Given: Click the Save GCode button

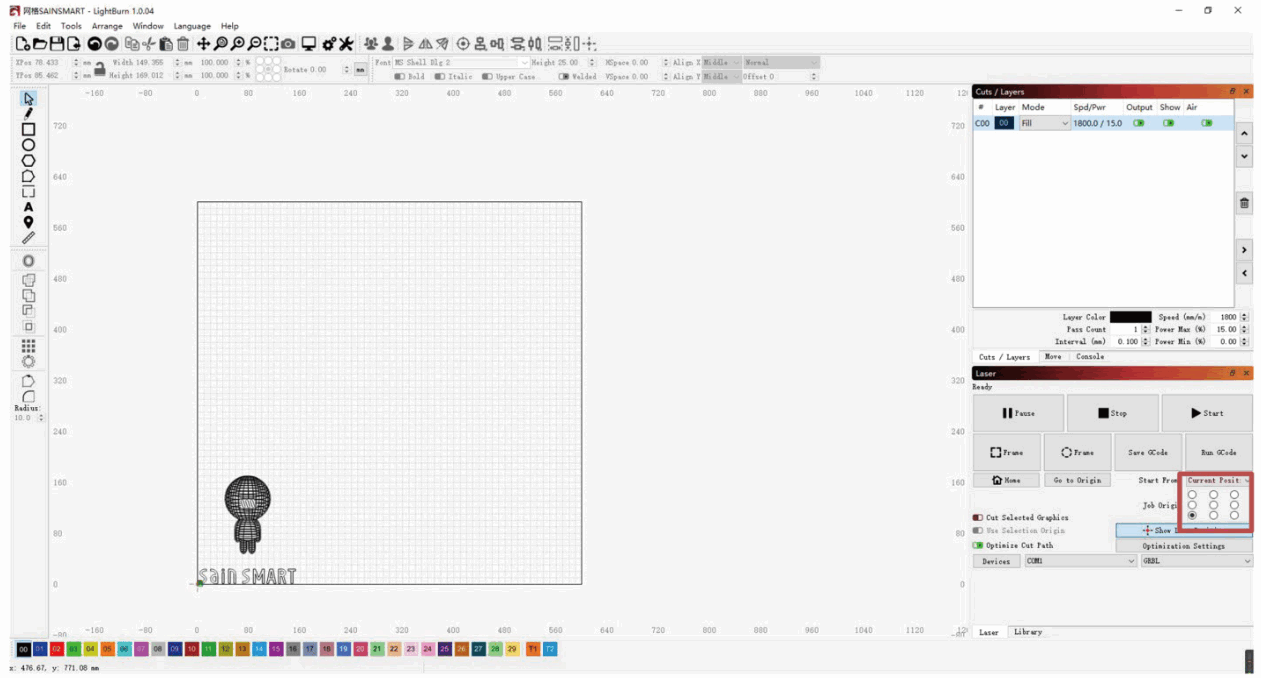Looking at the screenshot, I should click(x=1147, y=452).
